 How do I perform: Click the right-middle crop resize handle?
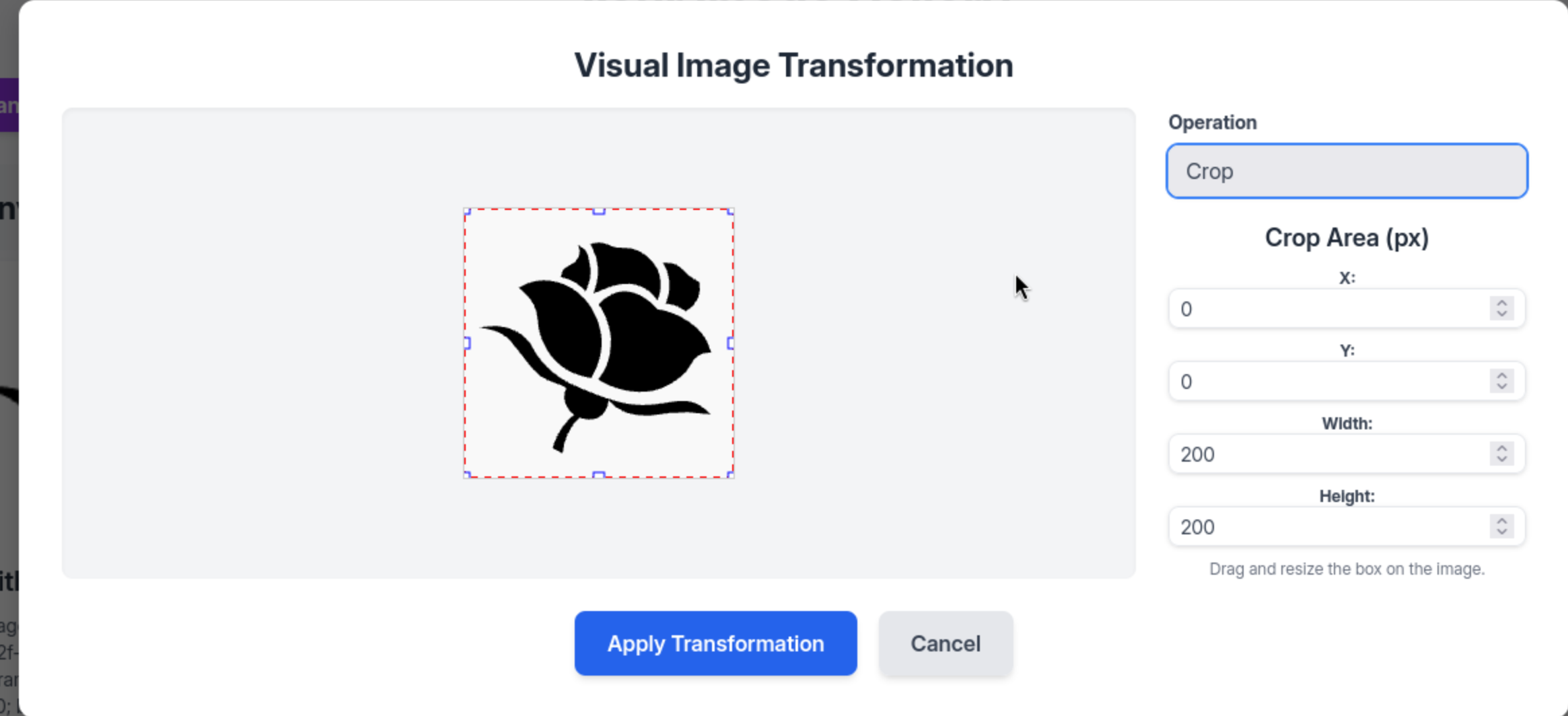[731, 343]
